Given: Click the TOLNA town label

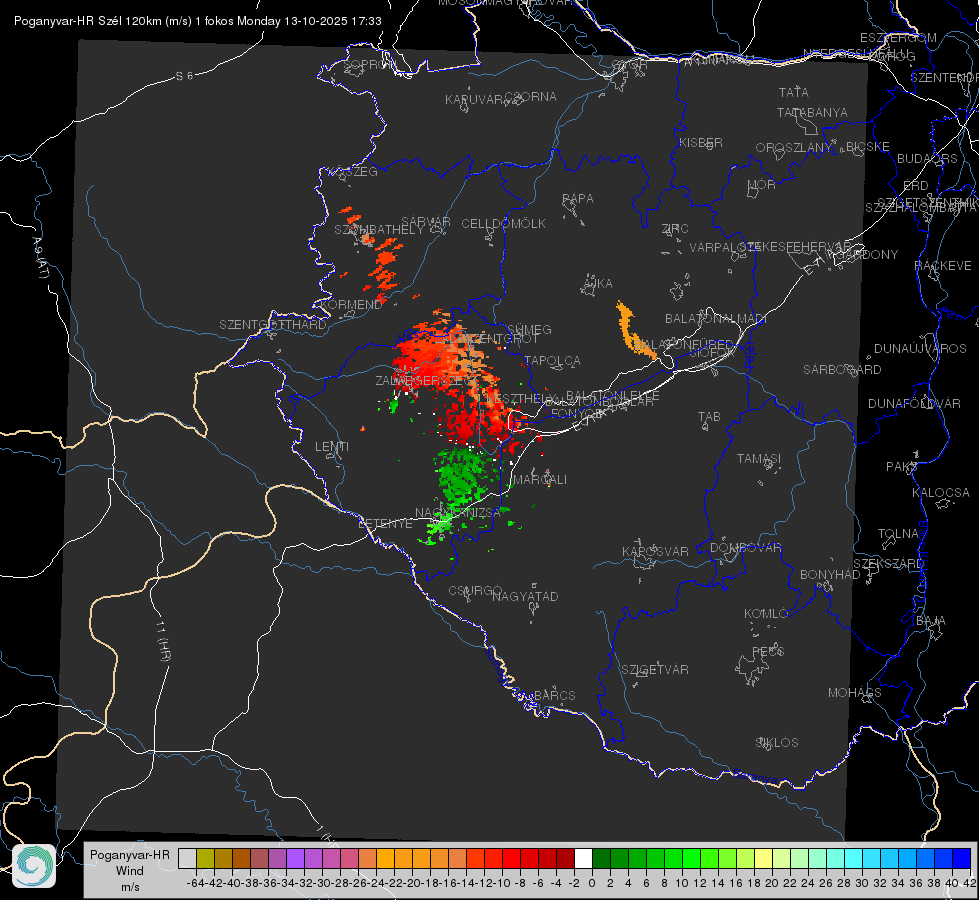Looking at the screenshot, I should click(x=898, y=534).
